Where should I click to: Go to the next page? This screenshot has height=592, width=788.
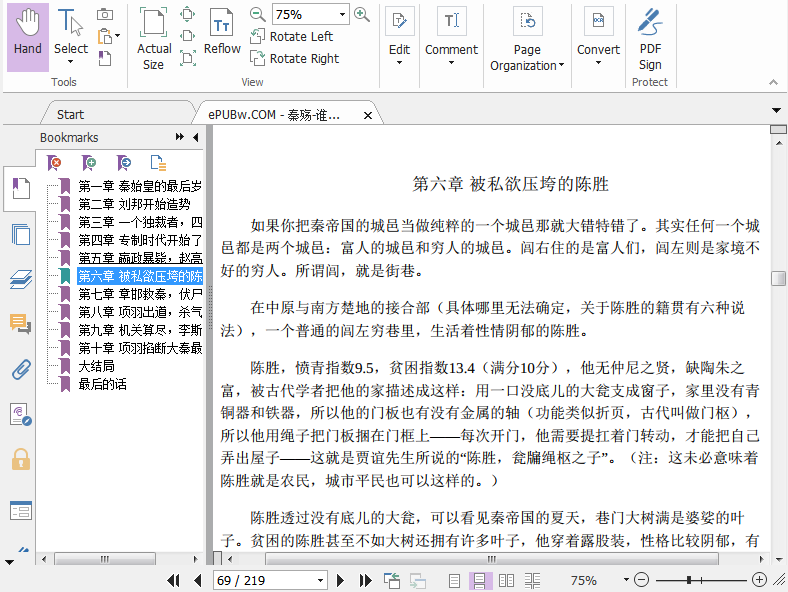(340, 580)
